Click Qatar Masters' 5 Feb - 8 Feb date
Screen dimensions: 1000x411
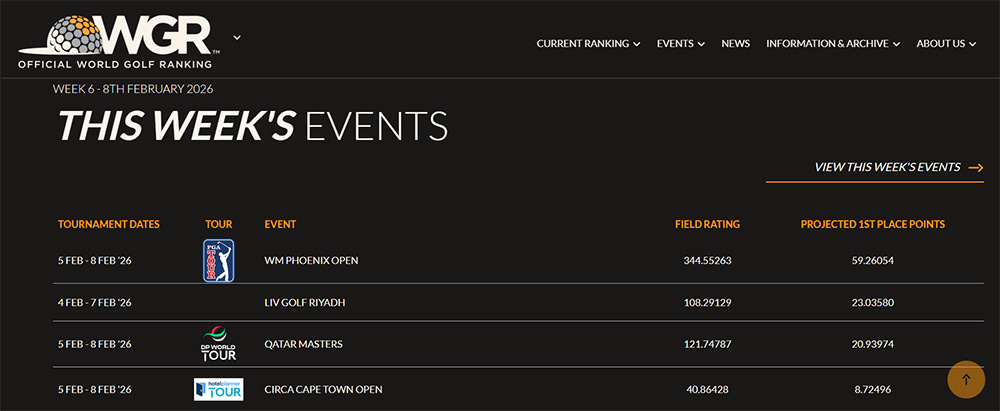point(94,344)
